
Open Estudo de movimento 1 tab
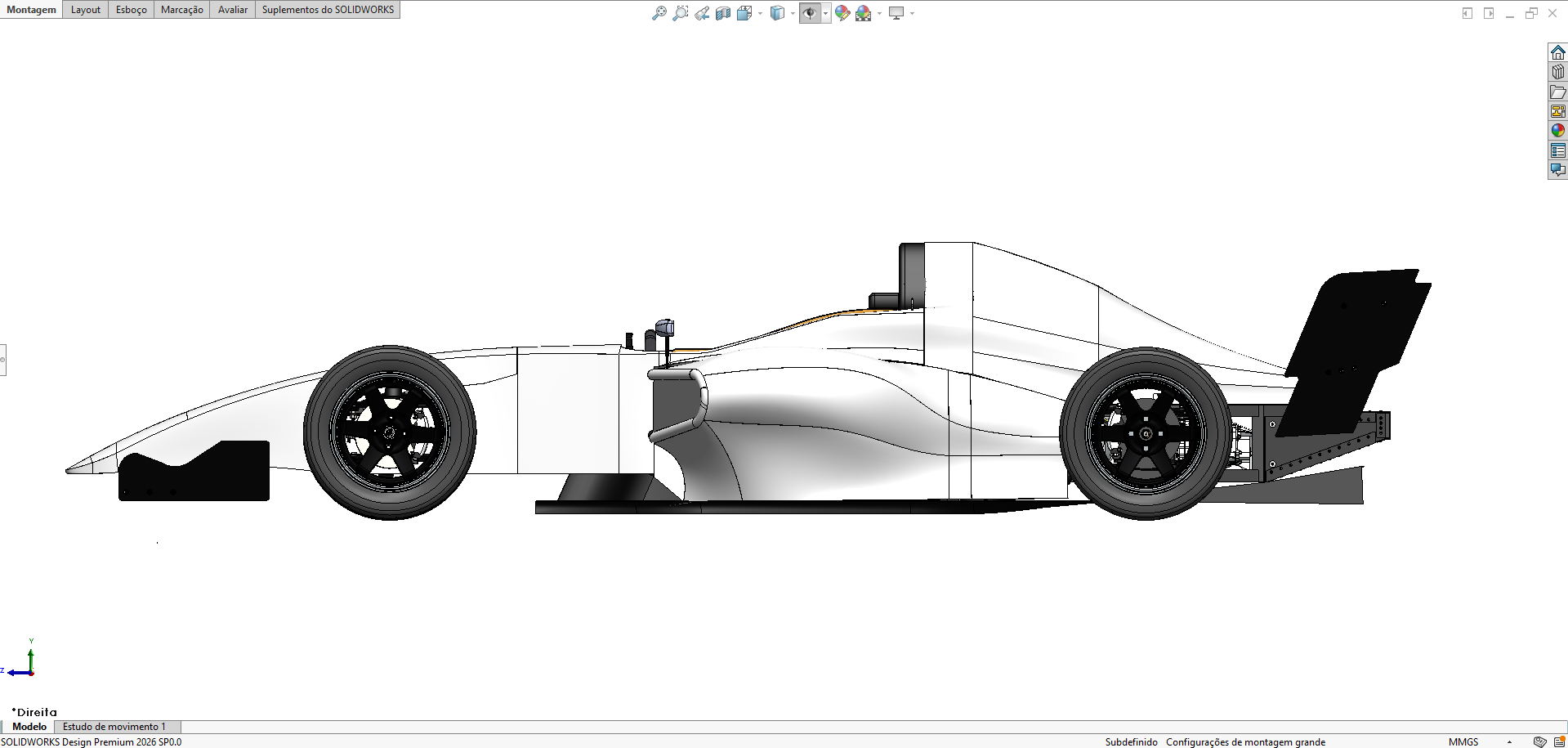point(114,726)
